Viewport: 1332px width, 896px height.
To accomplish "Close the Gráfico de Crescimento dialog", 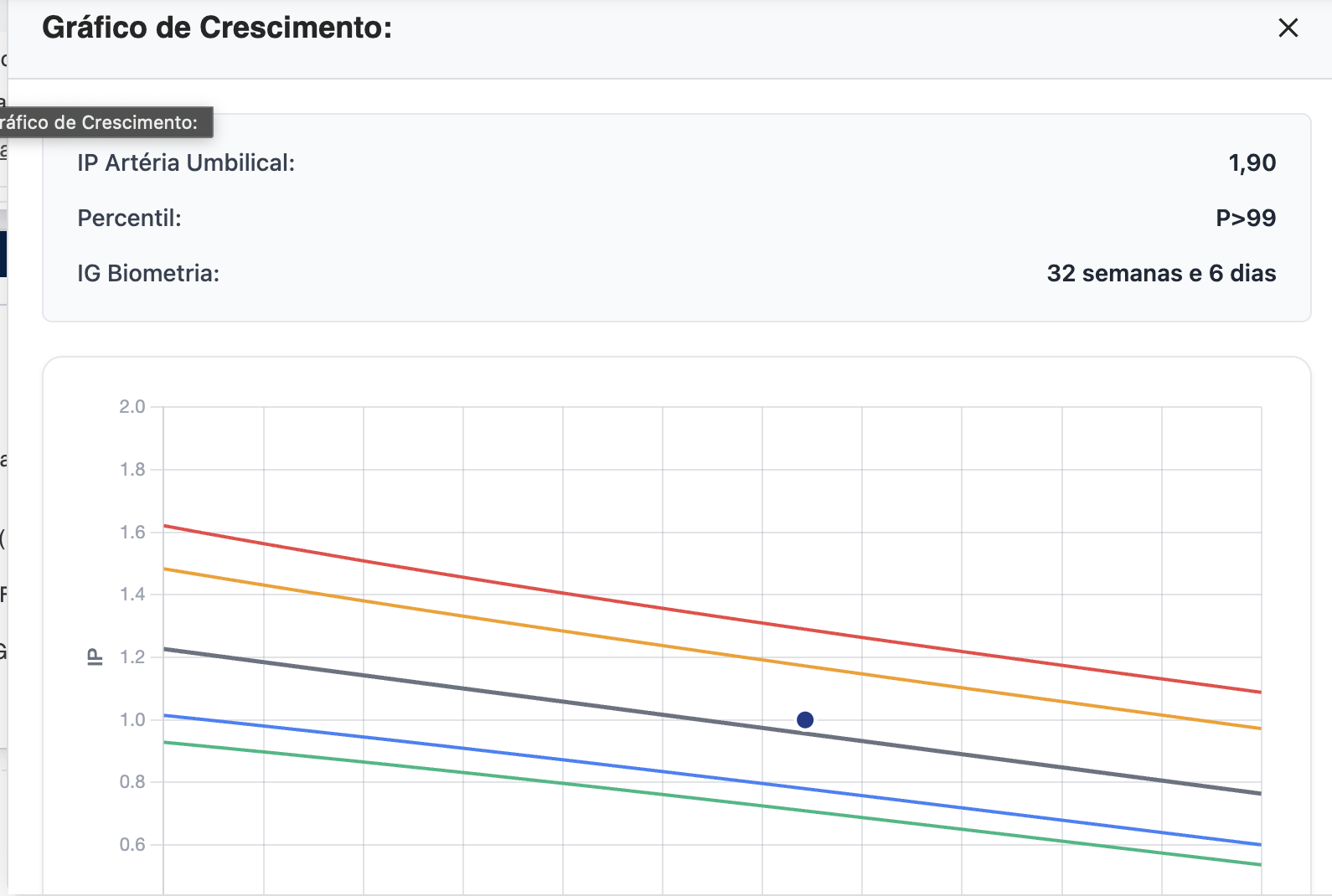I will click(x=1288, y=28).
